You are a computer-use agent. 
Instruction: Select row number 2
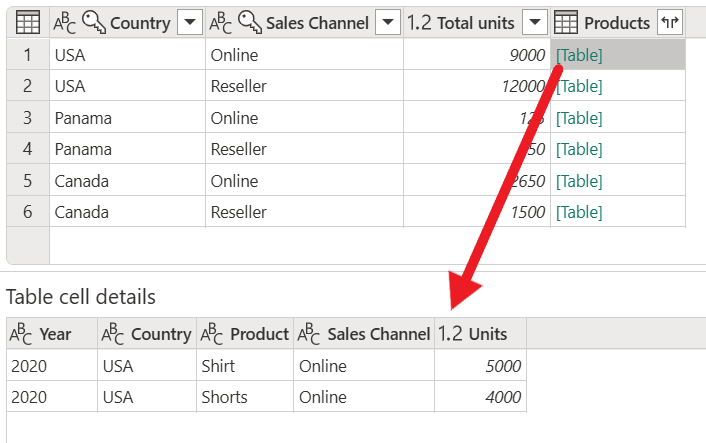pos(28,86)
